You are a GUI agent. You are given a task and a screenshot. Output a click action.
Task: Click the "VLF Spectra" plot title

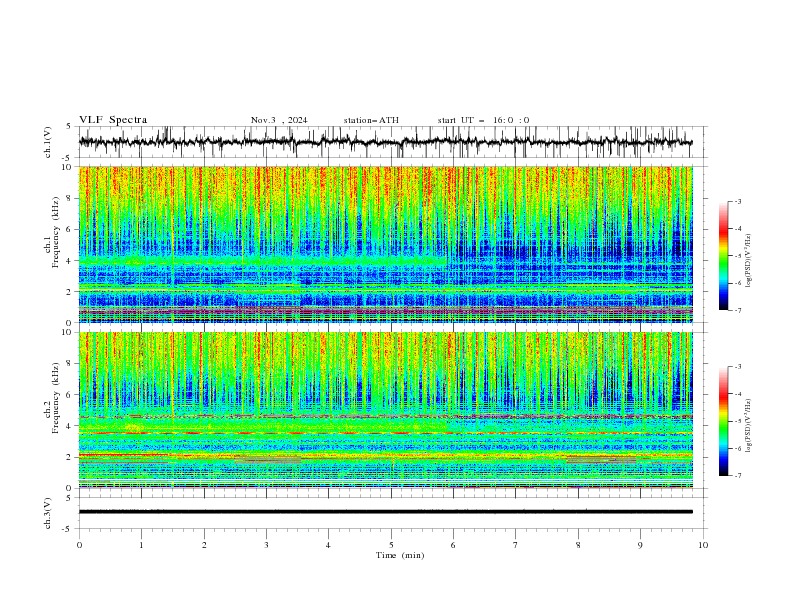pos(113,120)
